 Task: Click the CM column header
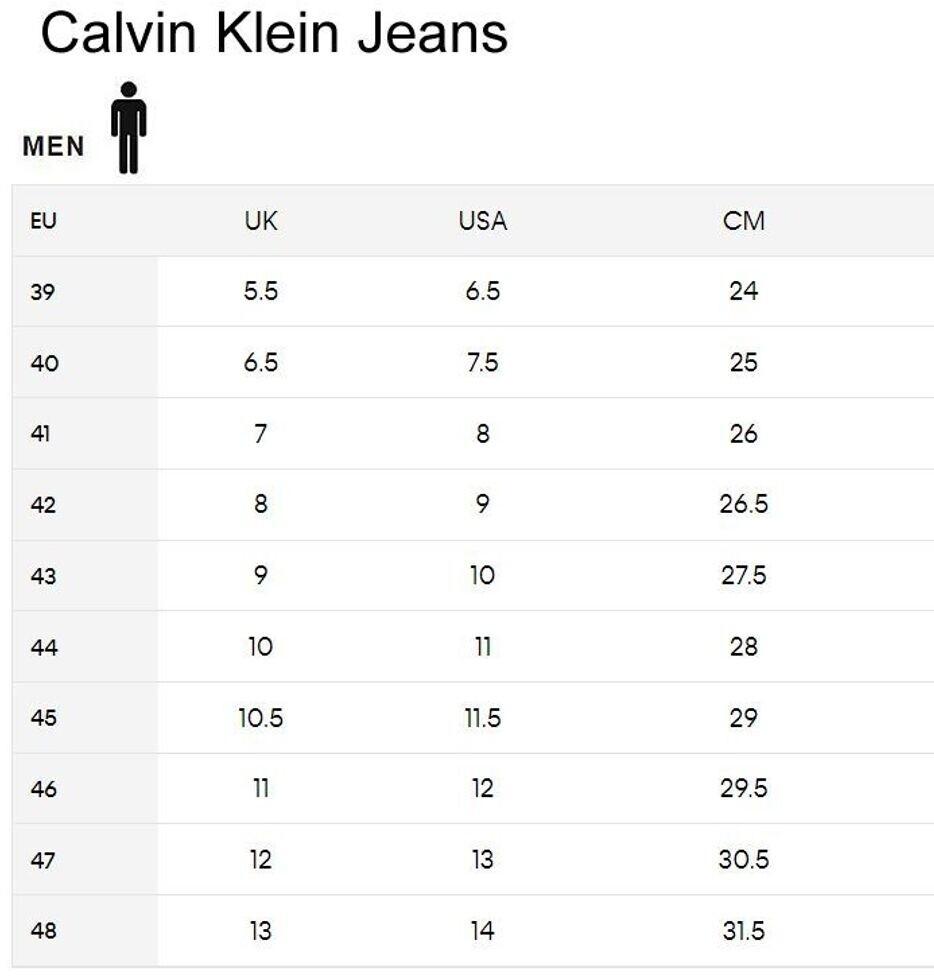(743, 221)
